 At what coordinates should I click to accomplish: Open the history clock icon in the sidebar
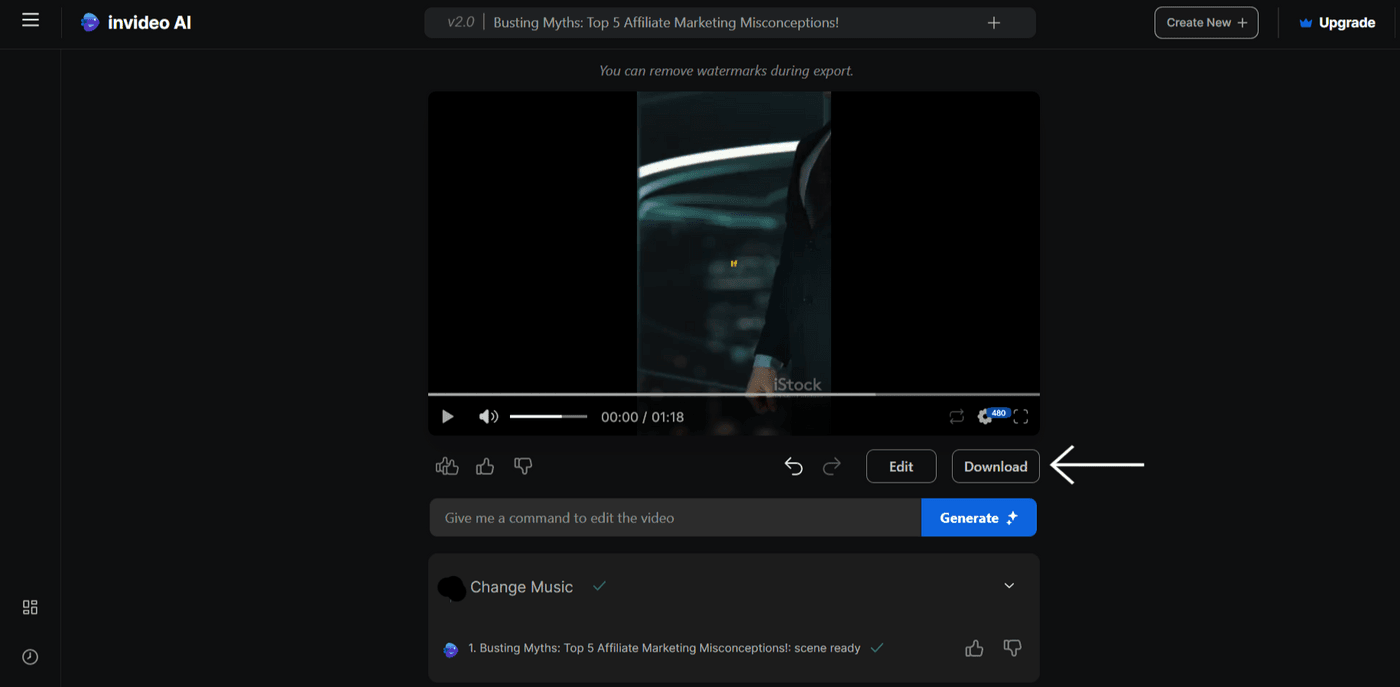tap(29, 656)
